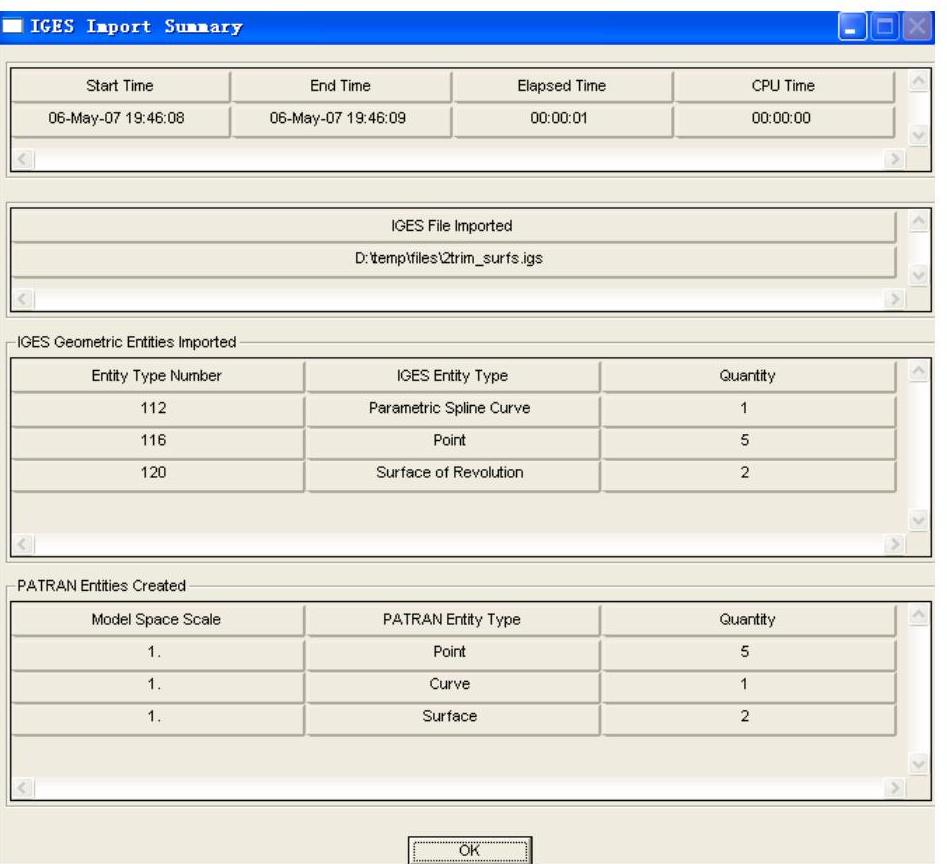Click left arrow under PATRAN Entities Created table
The width and height of the screenshot is (947, 864).
tap(23, 788)
